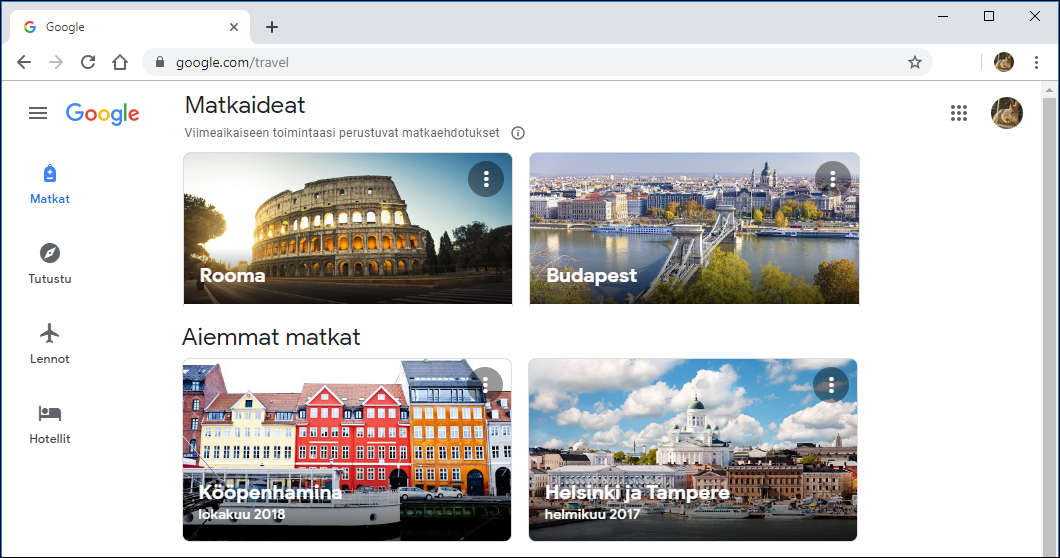The height and width of the screenshot is (558, 1060).
Task: Close the Google tab
Action: 234,27
